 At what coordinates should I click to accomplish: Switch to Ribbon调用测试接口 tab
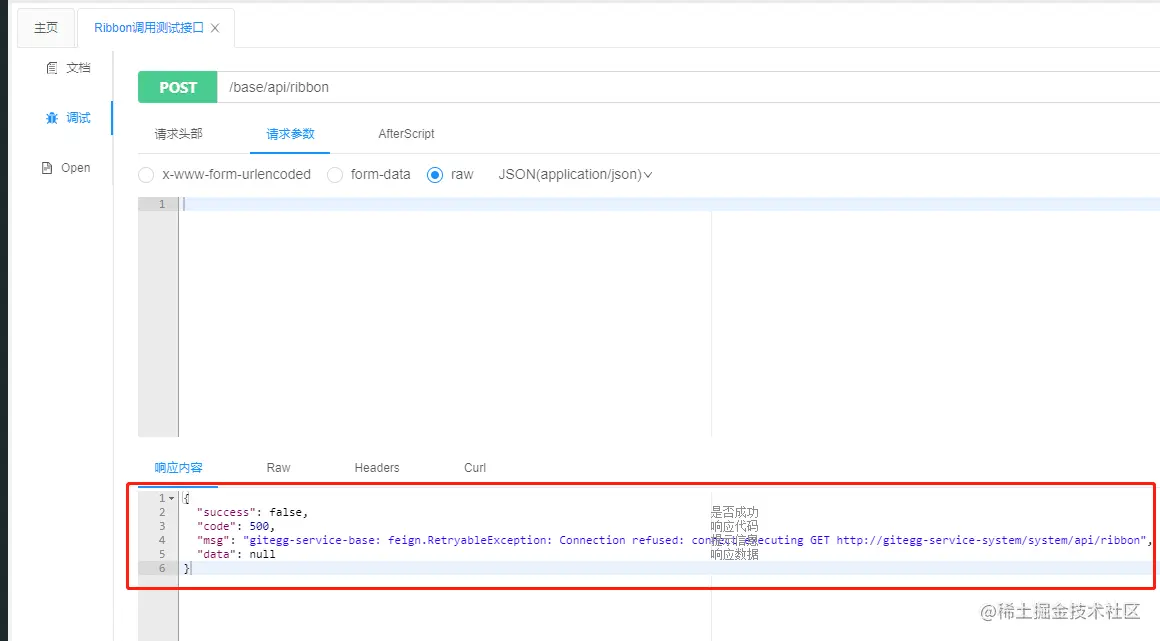(148, 27)
